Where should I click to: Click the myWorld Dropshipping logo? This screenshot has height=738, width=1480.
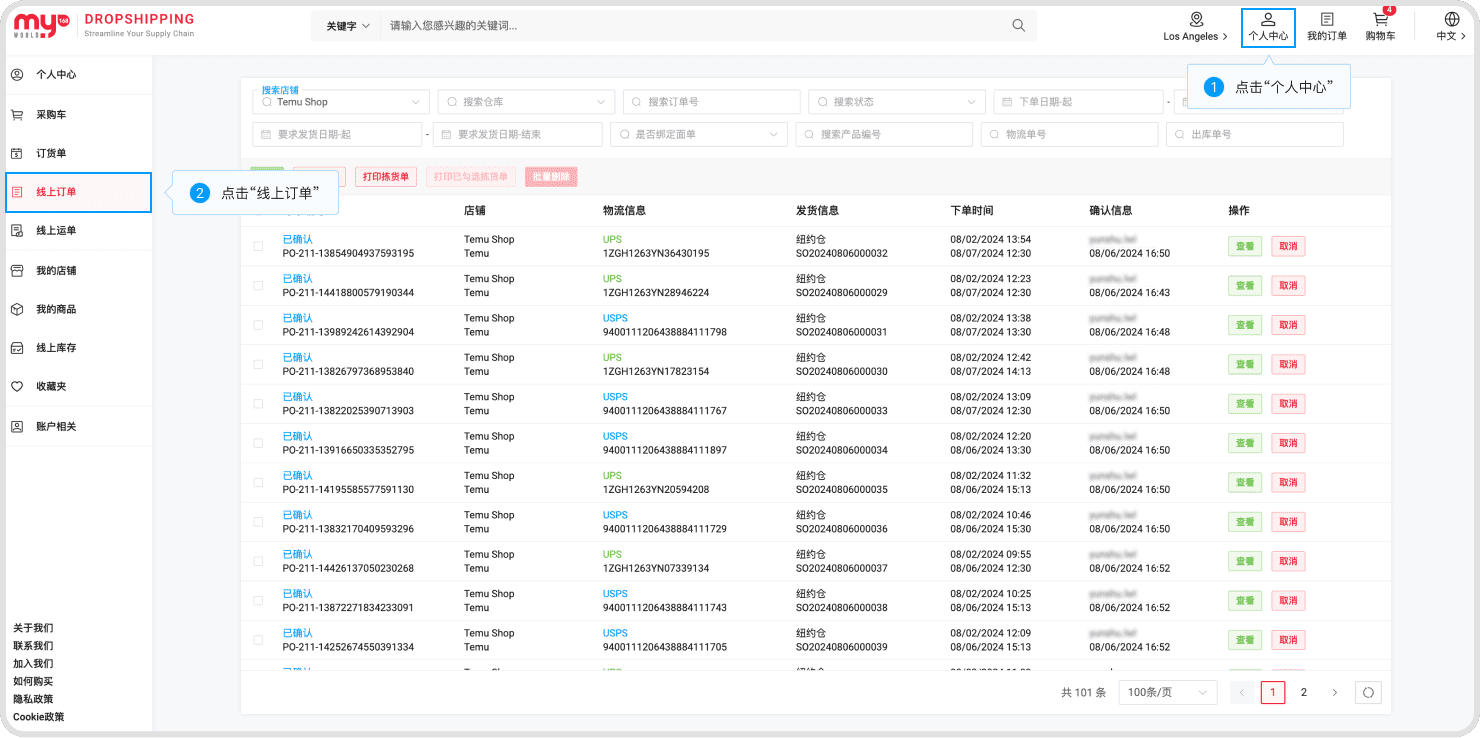[104, 26]
